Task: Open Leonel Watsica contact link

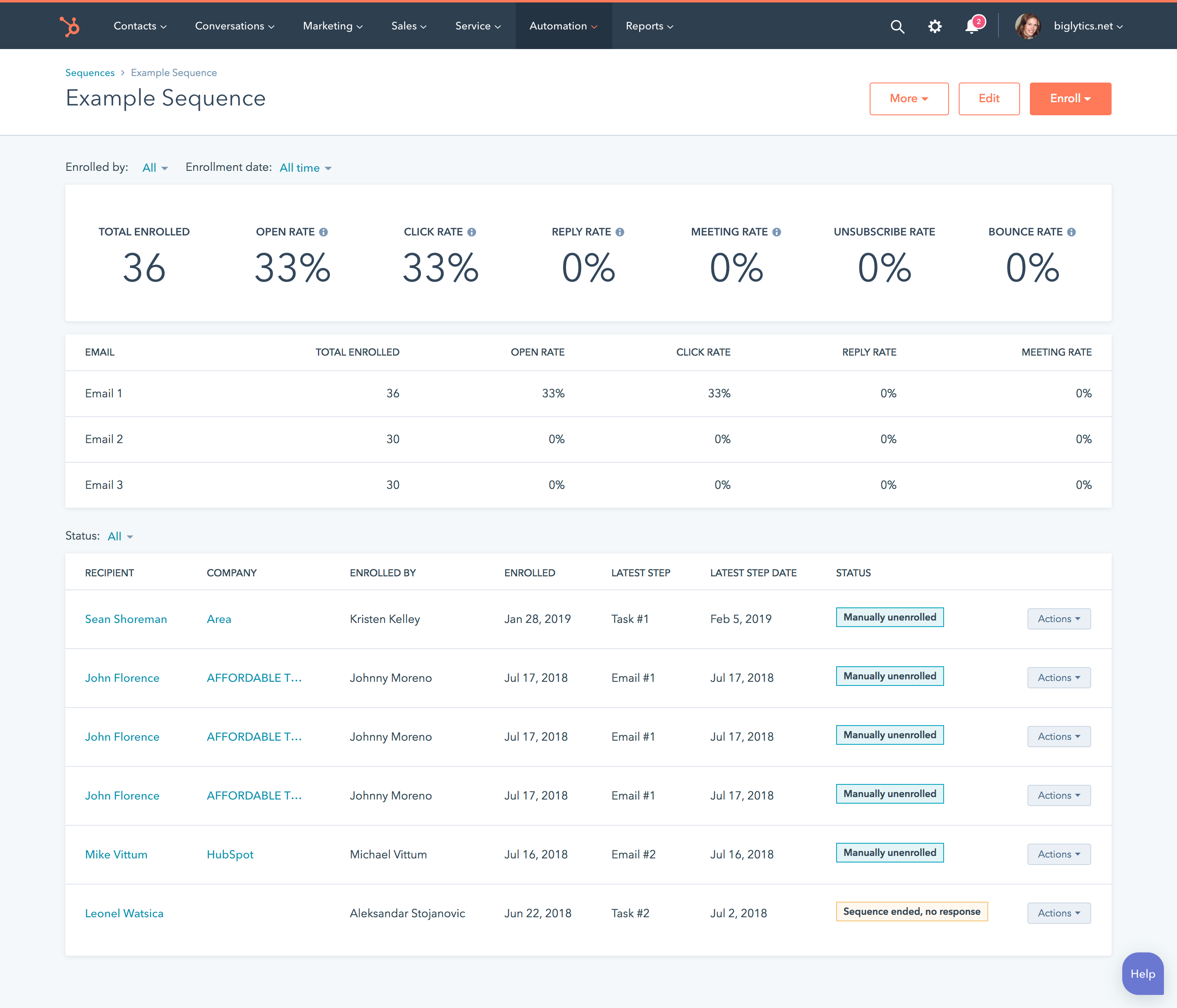Action: pos(124,913)
